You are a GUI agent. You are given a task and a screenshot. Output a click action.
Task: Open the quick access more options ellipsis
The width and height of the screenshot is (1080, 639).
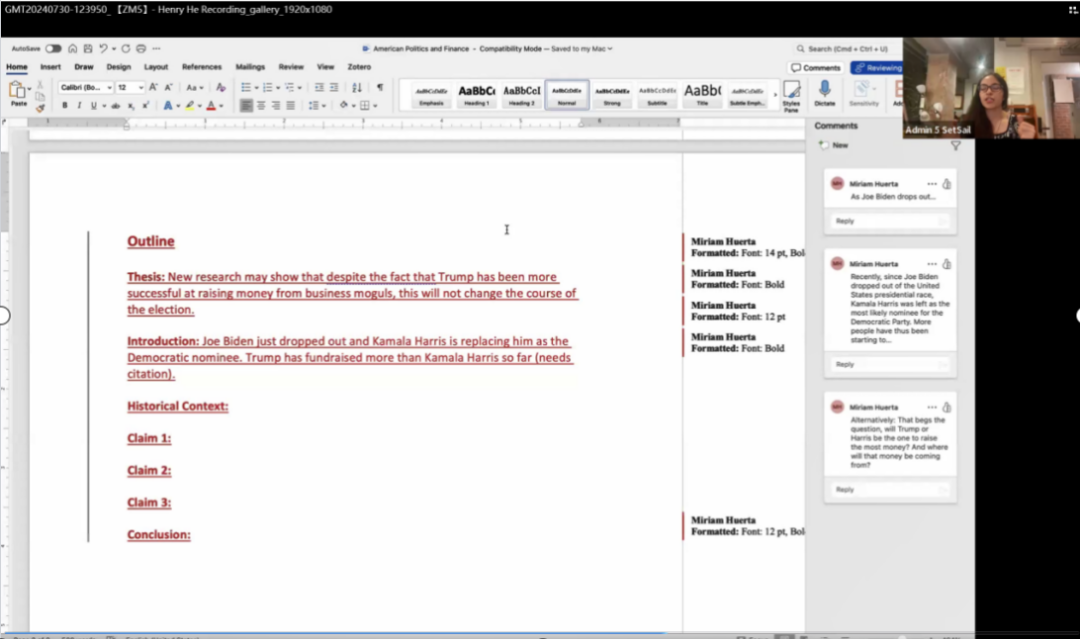tap(156, 49)
